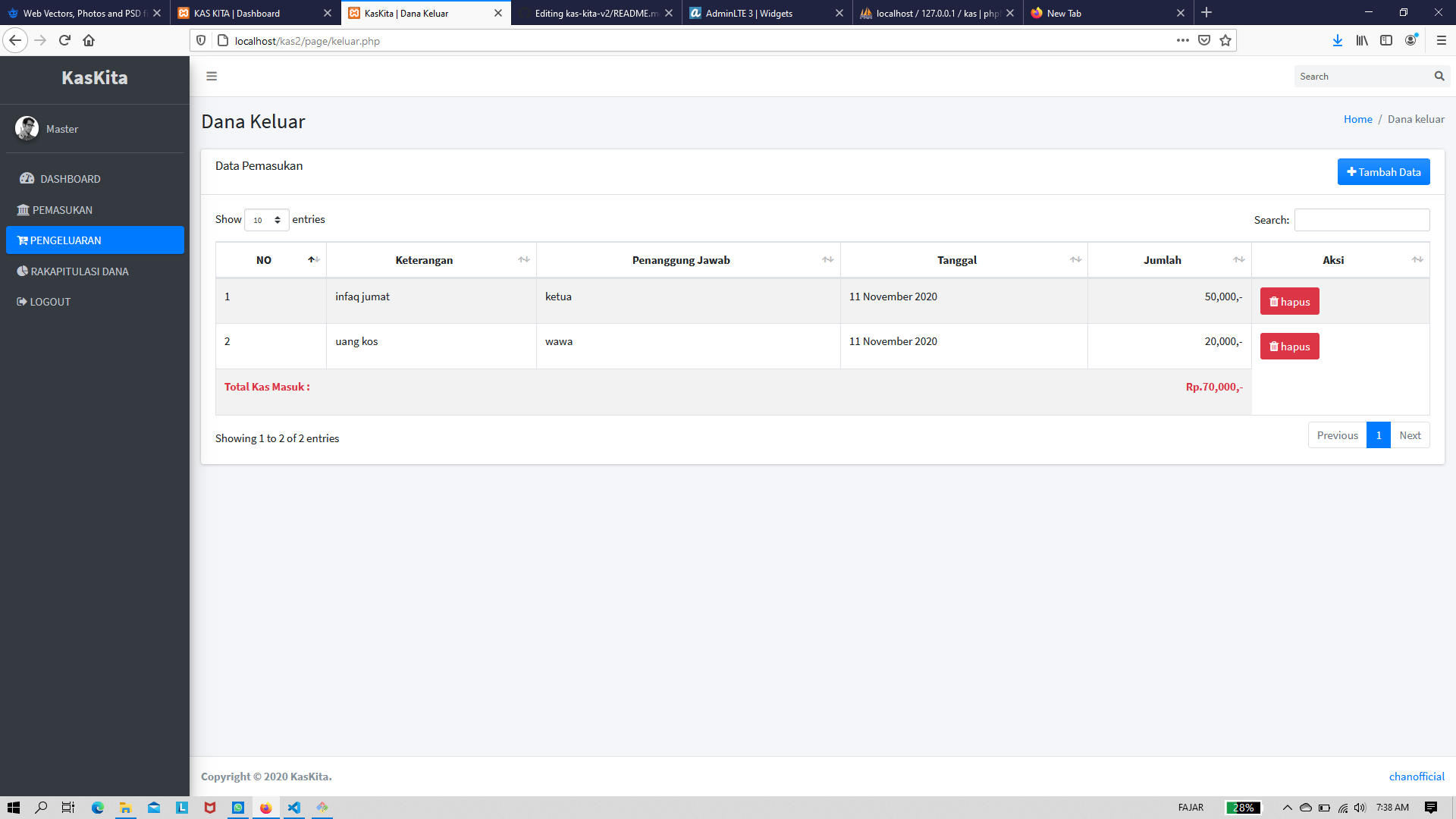Click the battery indicator showing 28%
This screenshot has width=1456, height=819.
(x=1244, y=807)
